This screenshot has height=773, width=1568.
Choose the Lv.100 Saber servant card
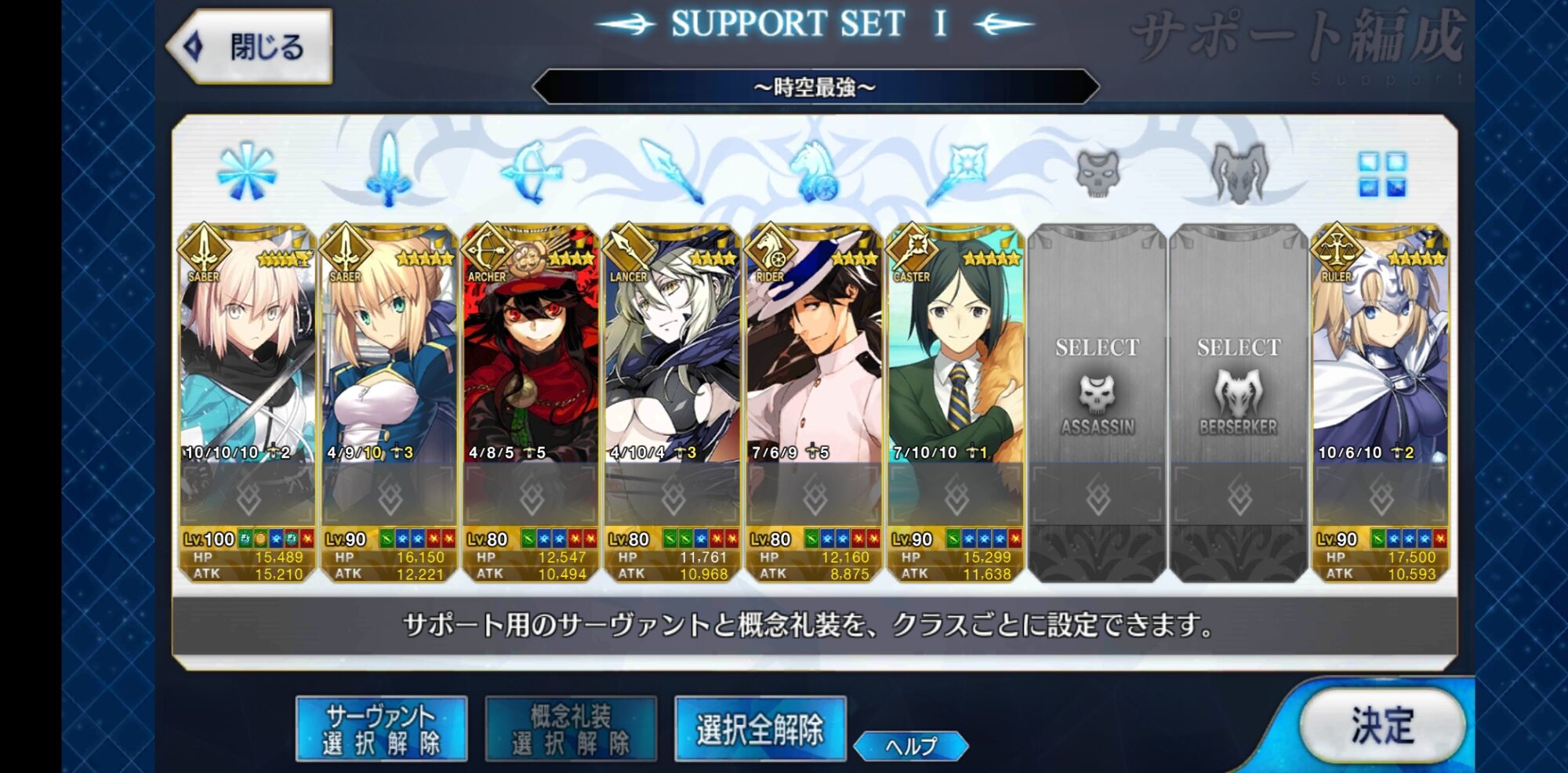pyautogui.click(x=248, y=403)
